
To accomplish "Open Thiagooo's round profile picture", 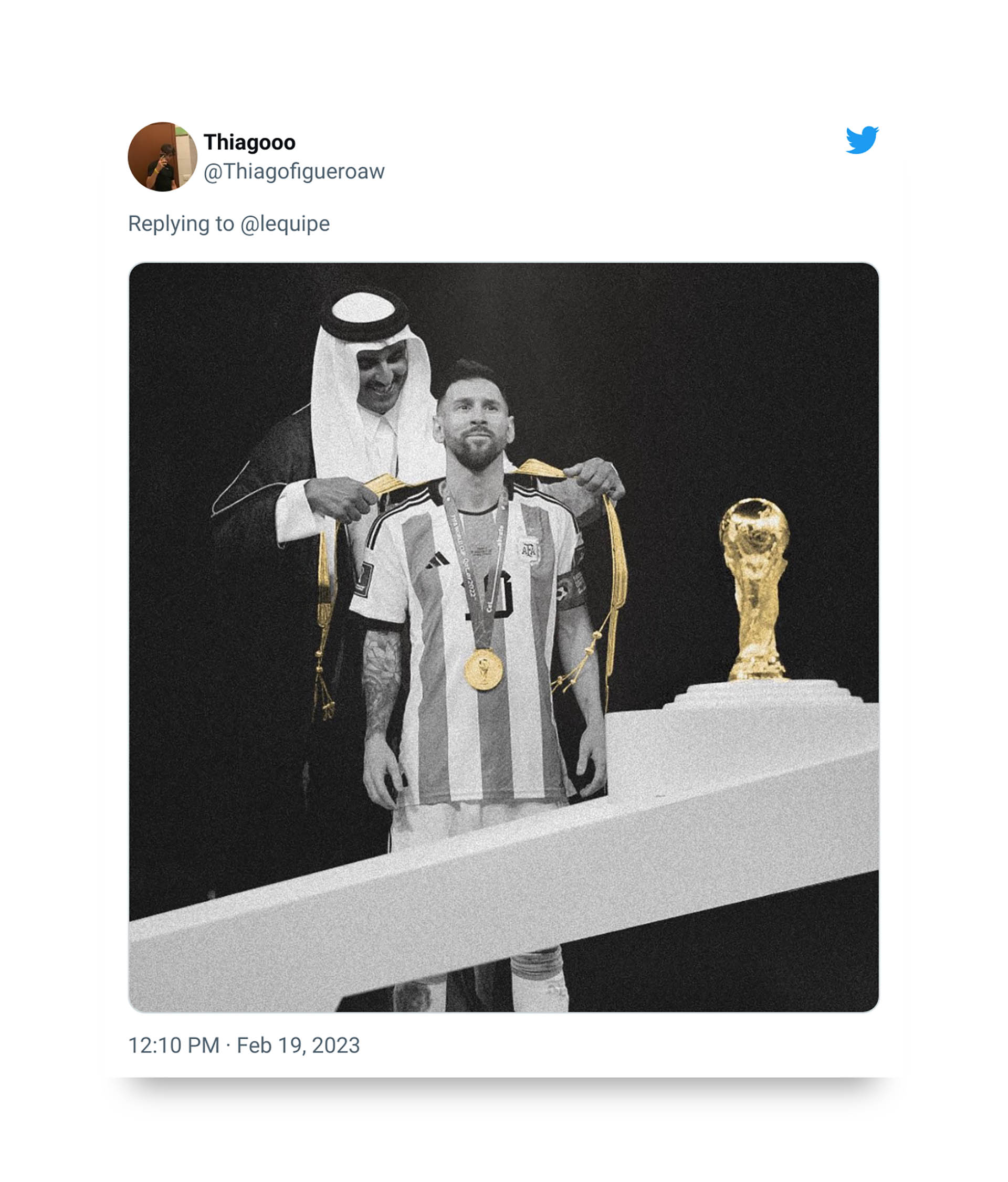I will (162, 156).
